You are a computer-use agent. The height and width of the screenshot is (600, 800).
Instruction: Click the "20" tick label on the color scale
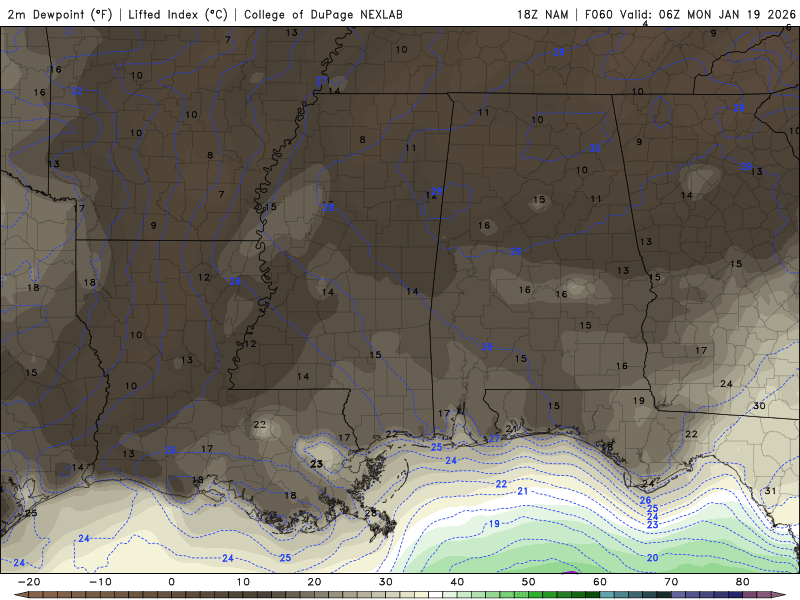(314, 582)
